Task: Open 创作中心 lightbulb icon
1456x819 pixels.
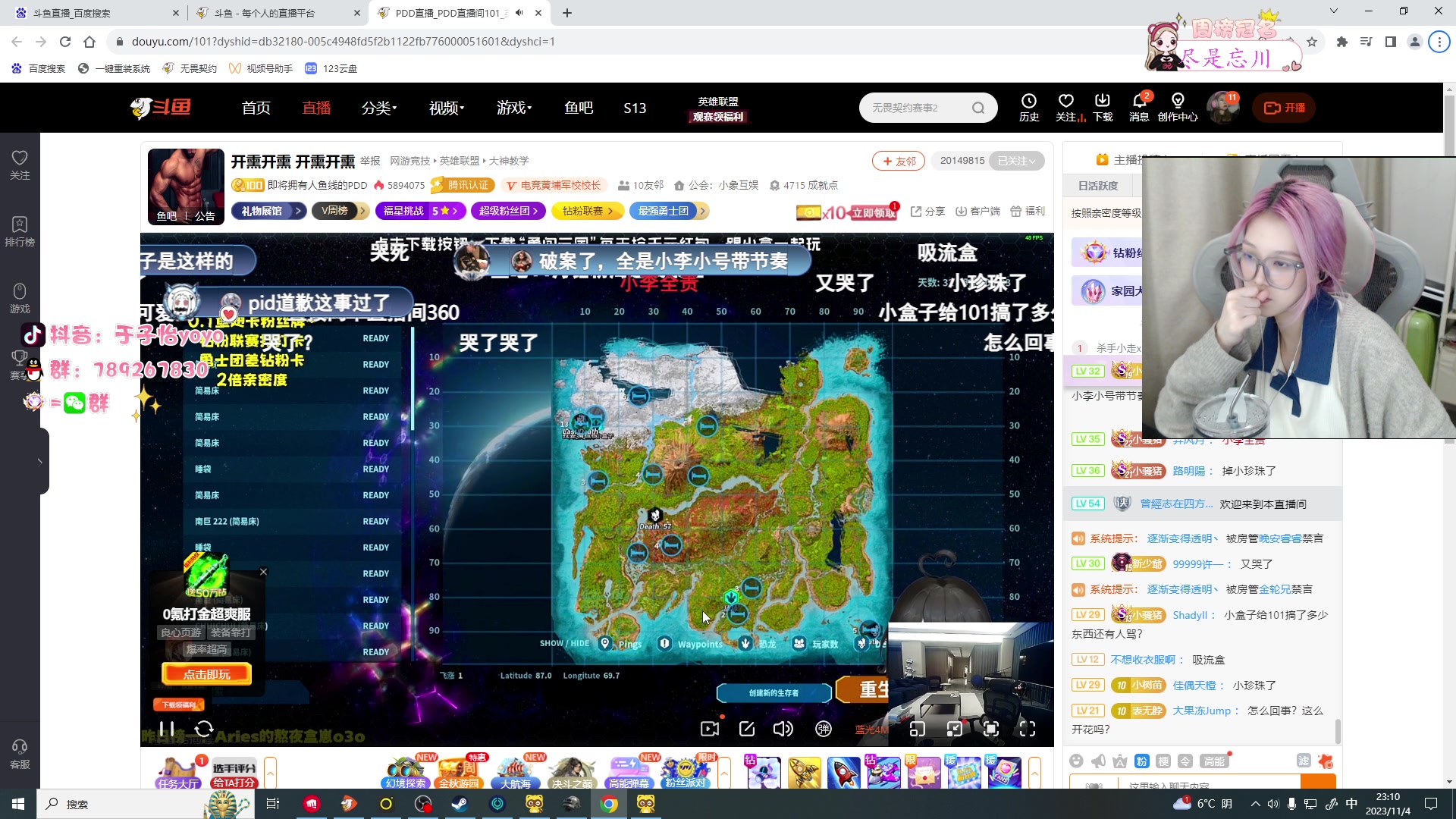Action: click(x=1178, y=108)
